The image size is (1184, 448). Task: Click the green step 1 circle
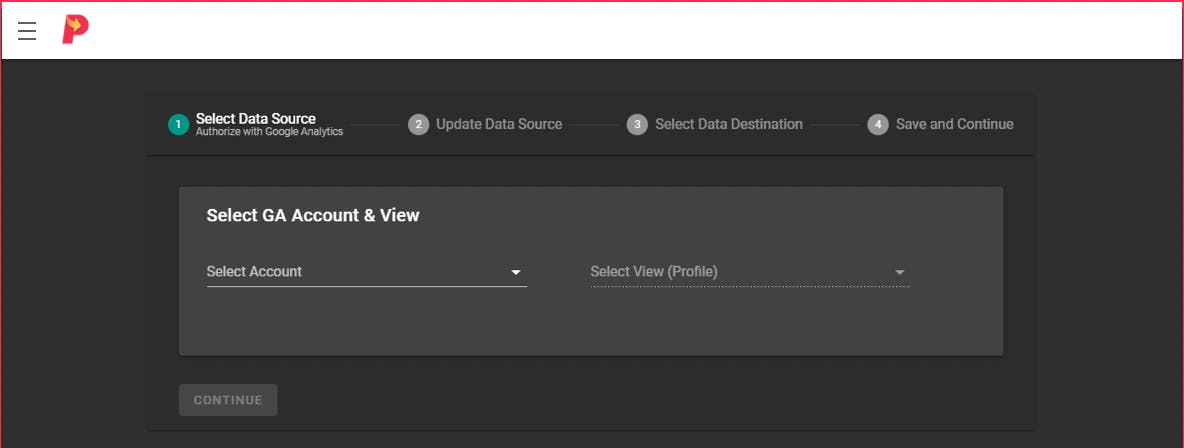click(178, 125)
